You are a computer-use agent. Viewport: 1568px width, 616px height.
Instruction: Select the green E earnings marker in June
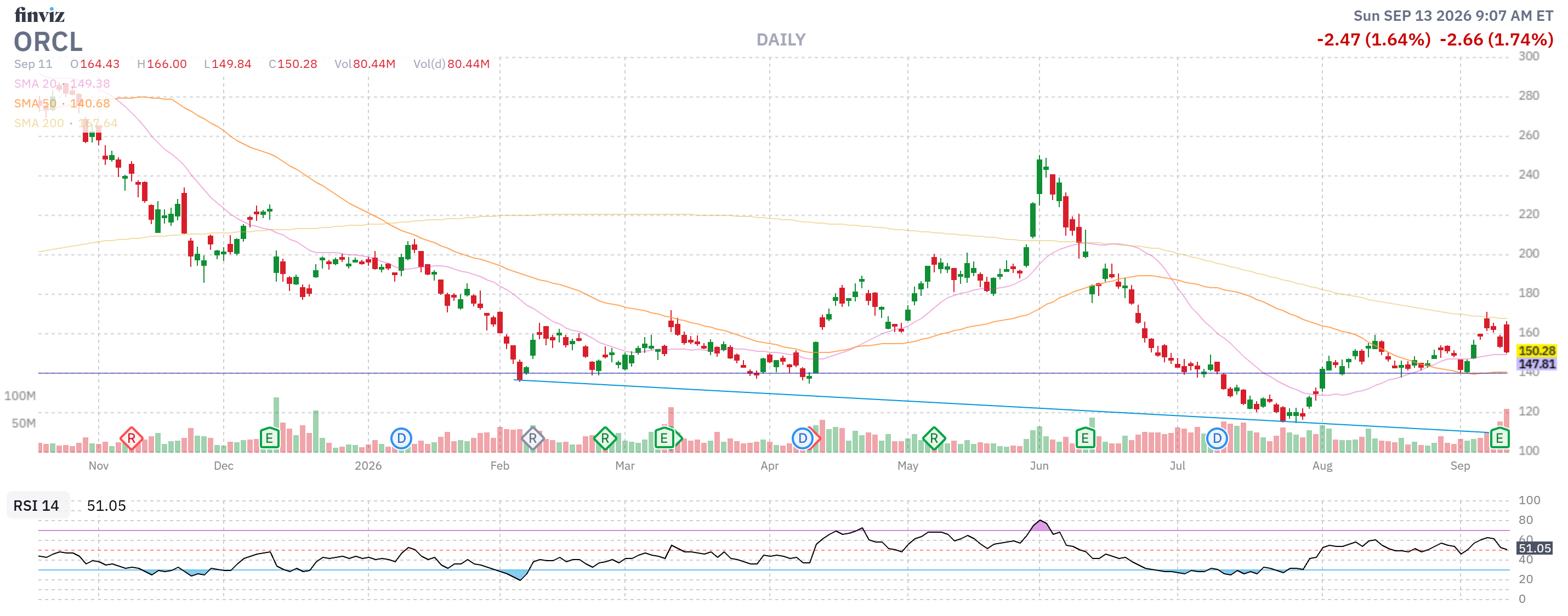1086,438
